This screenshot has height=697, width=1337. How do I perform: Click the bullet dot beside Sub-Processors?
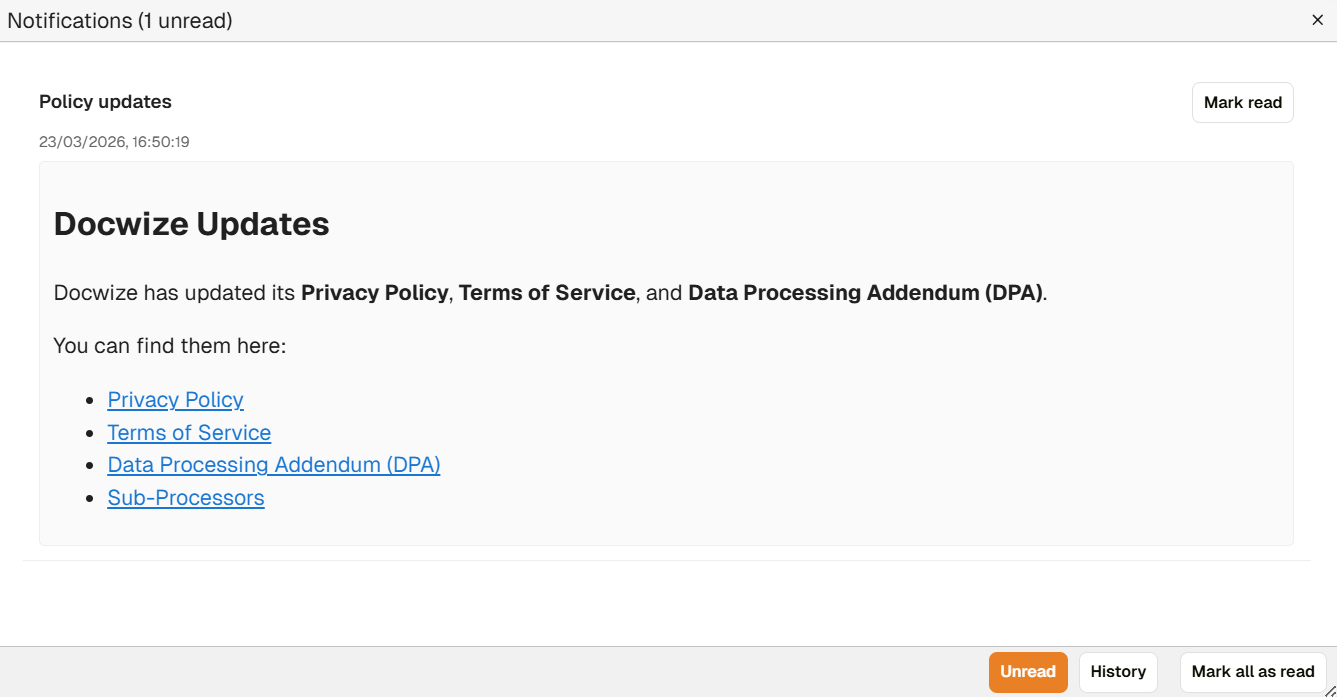[90, 498]
